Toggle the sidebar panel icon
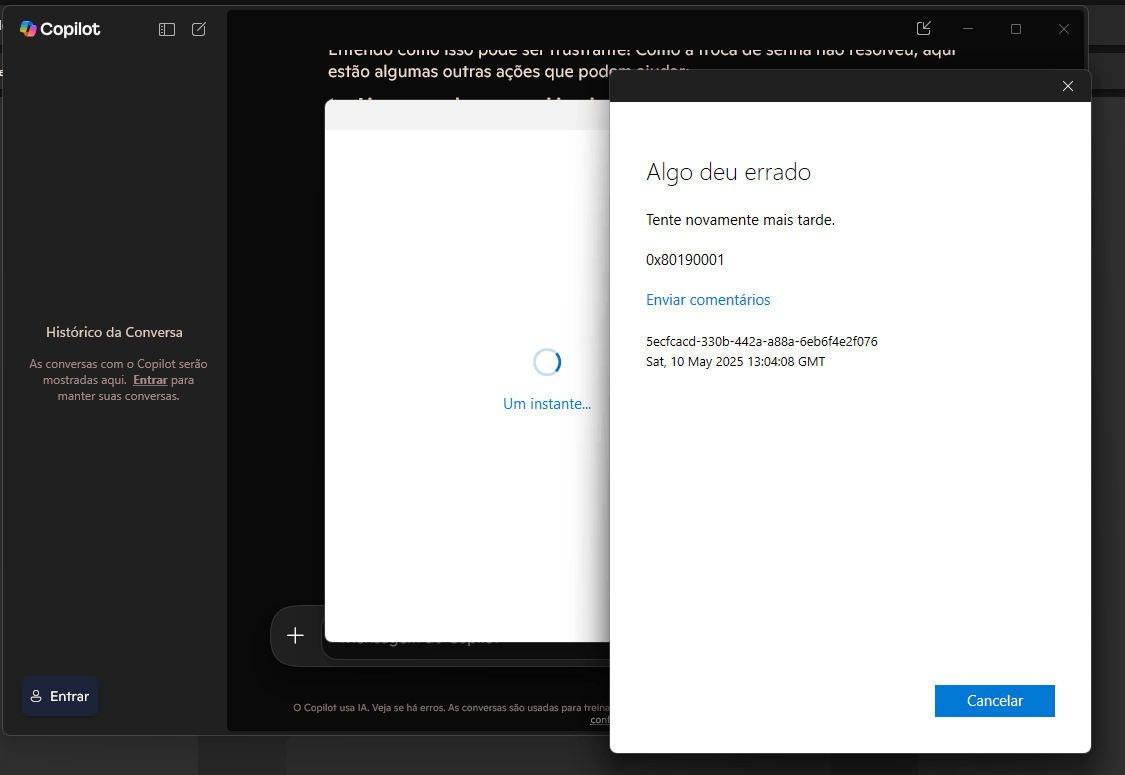Screen dimensions: 1125x775 pos(166,29)
